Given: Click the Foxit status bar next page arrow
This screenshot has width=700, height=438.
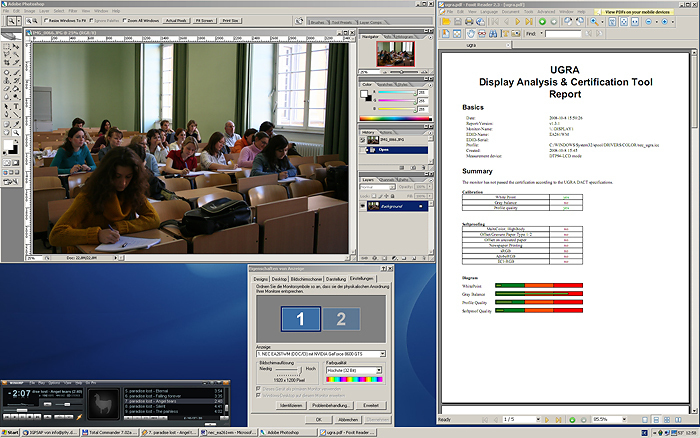Looking at the screenshot, I should tap(549, 420).
